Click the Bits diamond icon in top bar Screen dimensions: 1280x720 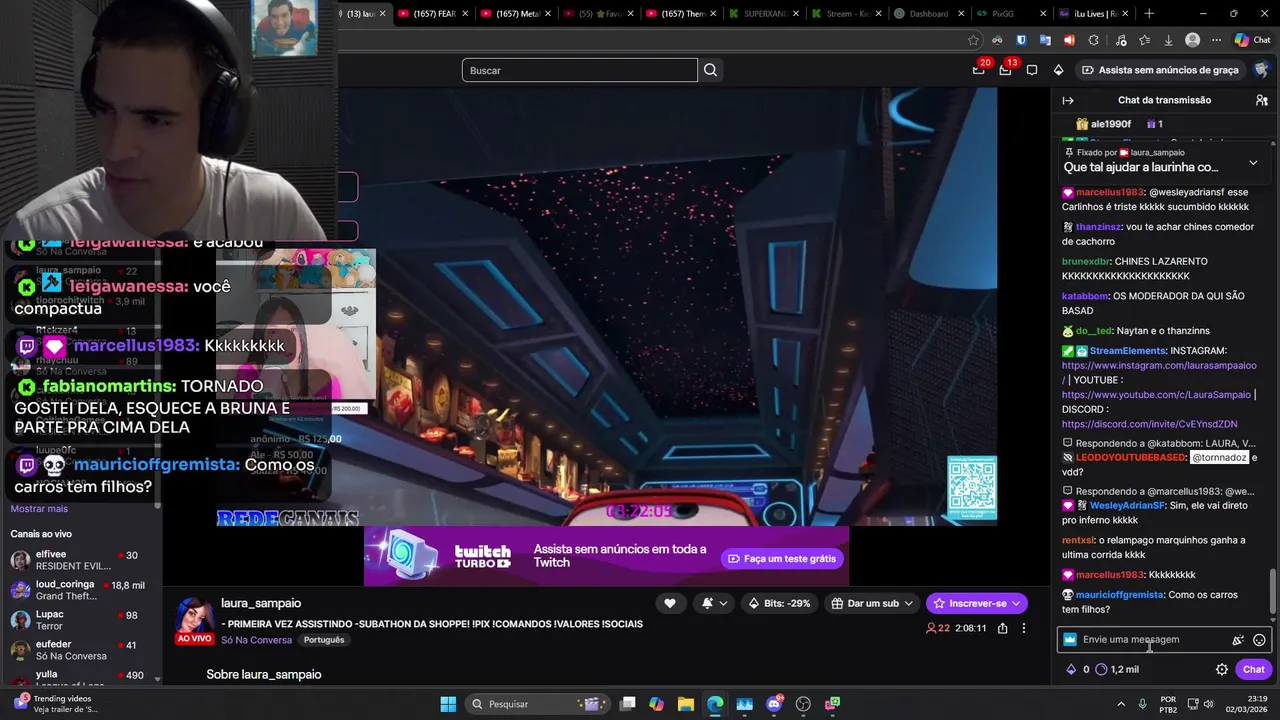(x=1058, y=70)
